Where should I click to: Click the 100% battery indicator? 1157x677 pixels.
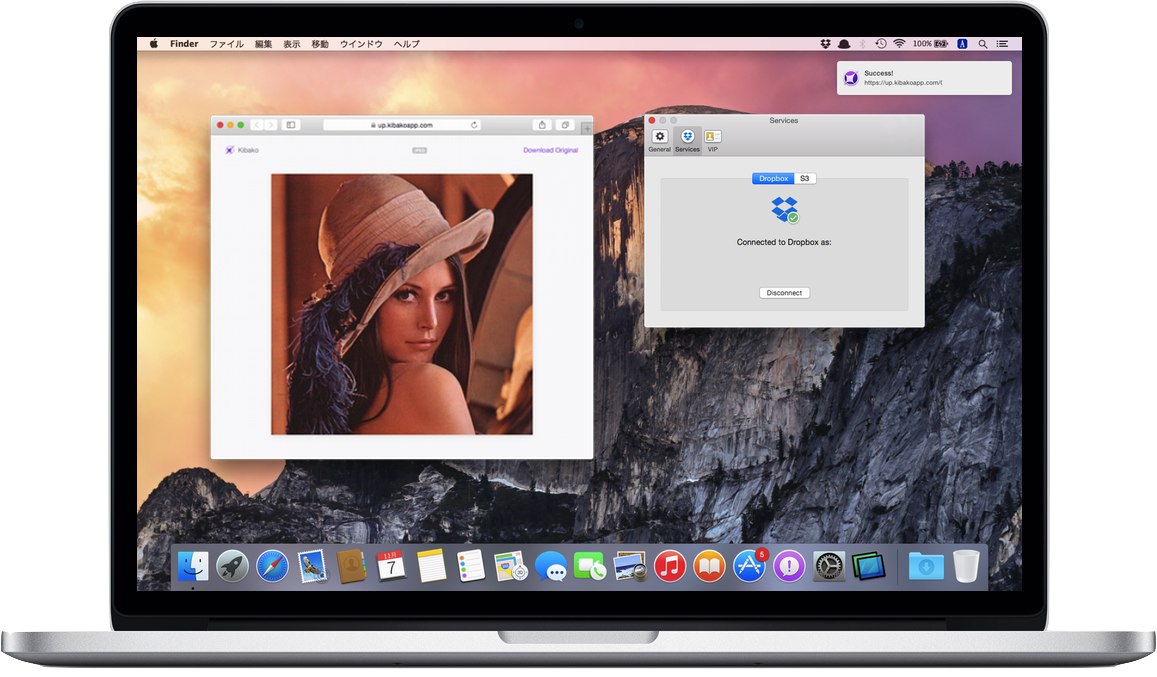coord(930,44)
